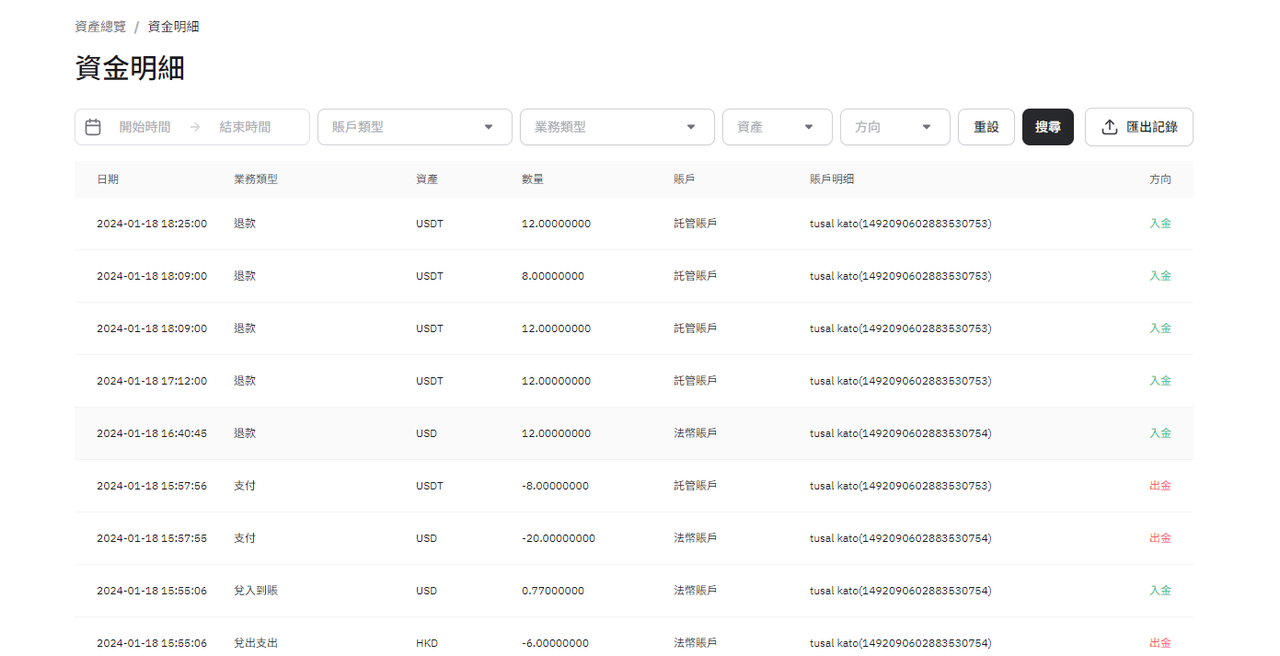Click the export upload icon beside 匯出記錄
This screenshot has width=1280, height=656.
(1109, 127)
